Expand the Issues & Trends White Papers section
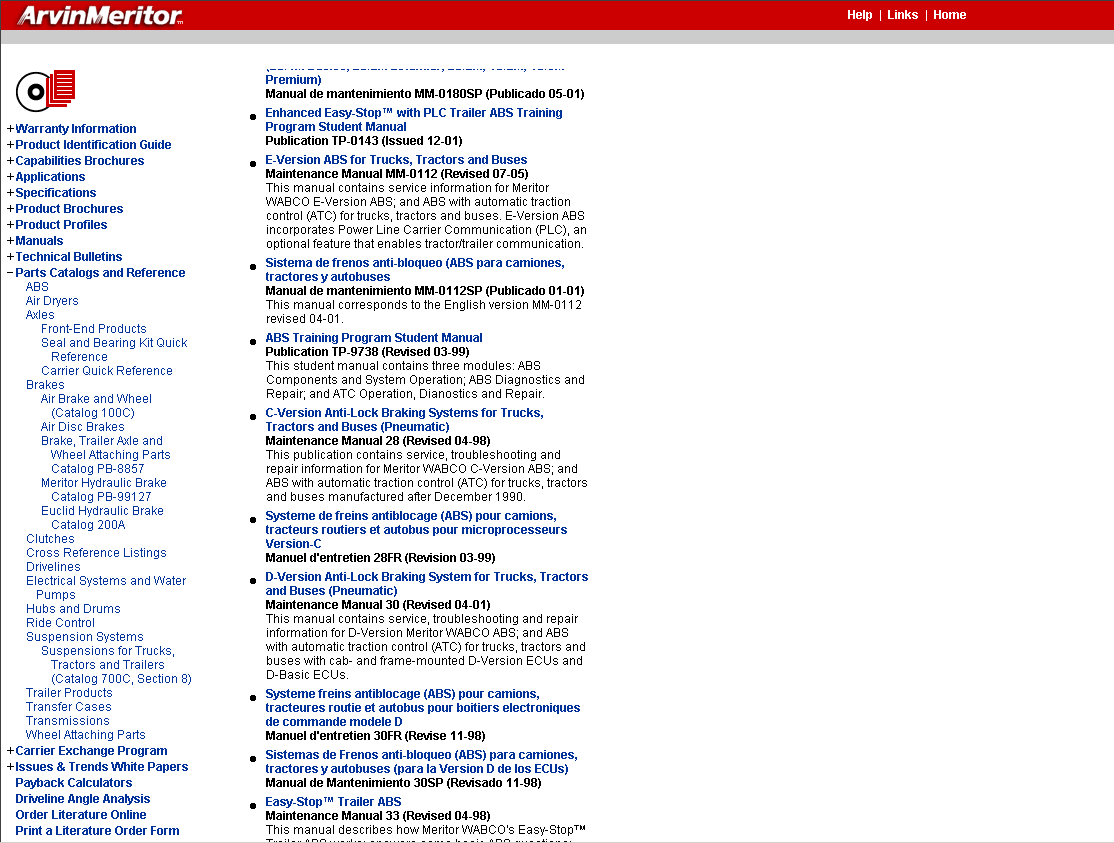 [x=98, y=766]
